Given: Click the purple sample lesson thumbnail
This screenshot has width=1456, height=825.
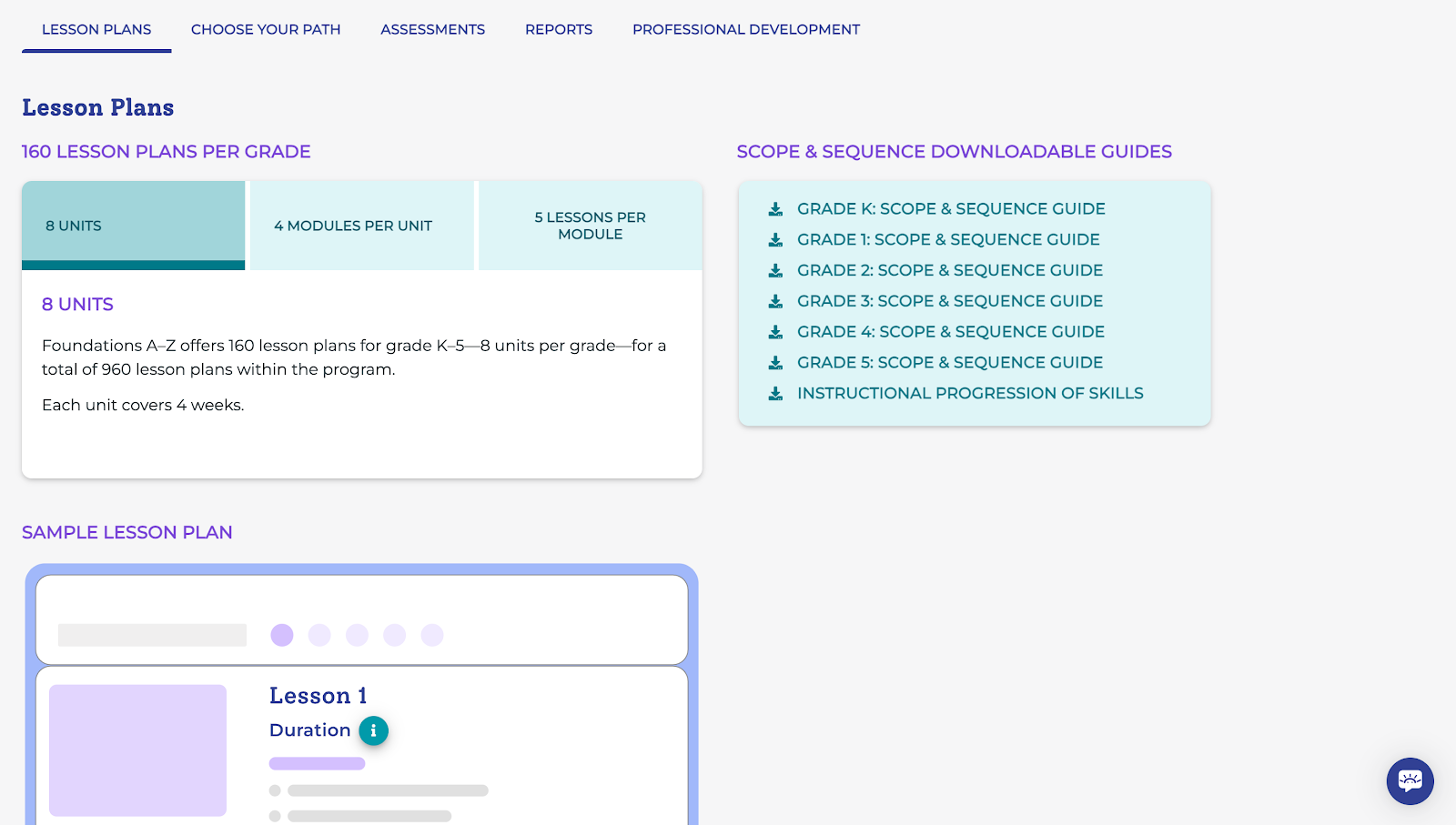Looking at the screenshot, I should coord(137,750).
